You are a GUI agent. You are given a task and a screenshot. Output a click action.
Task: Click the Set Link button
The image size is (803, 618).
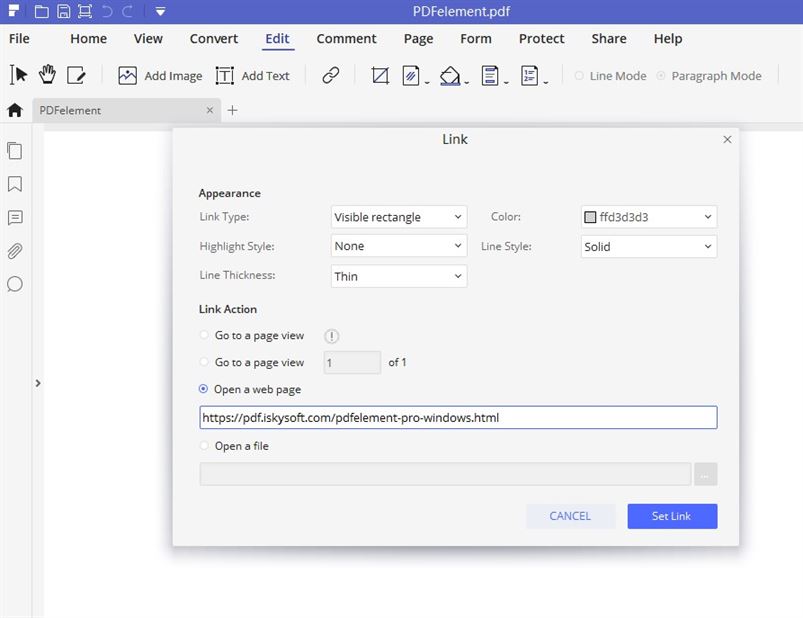click(672, 516)
